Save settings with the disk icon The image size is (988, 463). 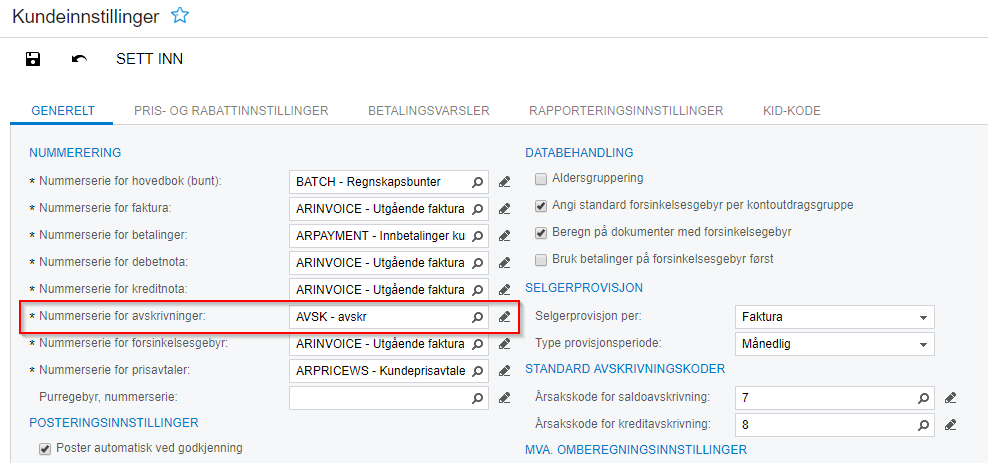coord(33,59)
